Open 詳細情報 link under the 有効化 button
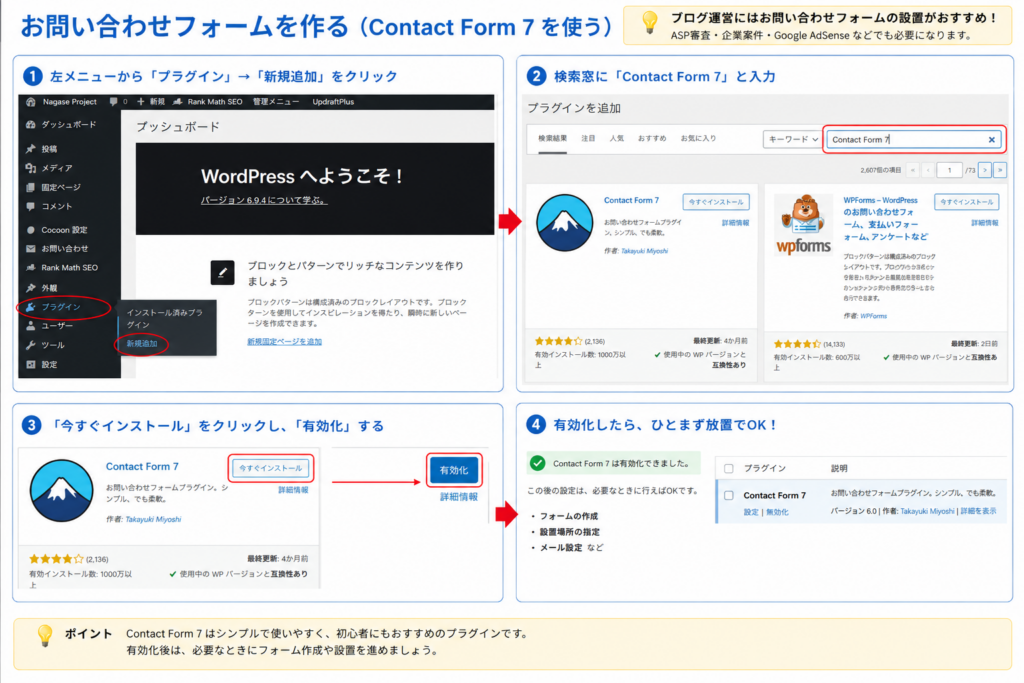 coord(458,497)
